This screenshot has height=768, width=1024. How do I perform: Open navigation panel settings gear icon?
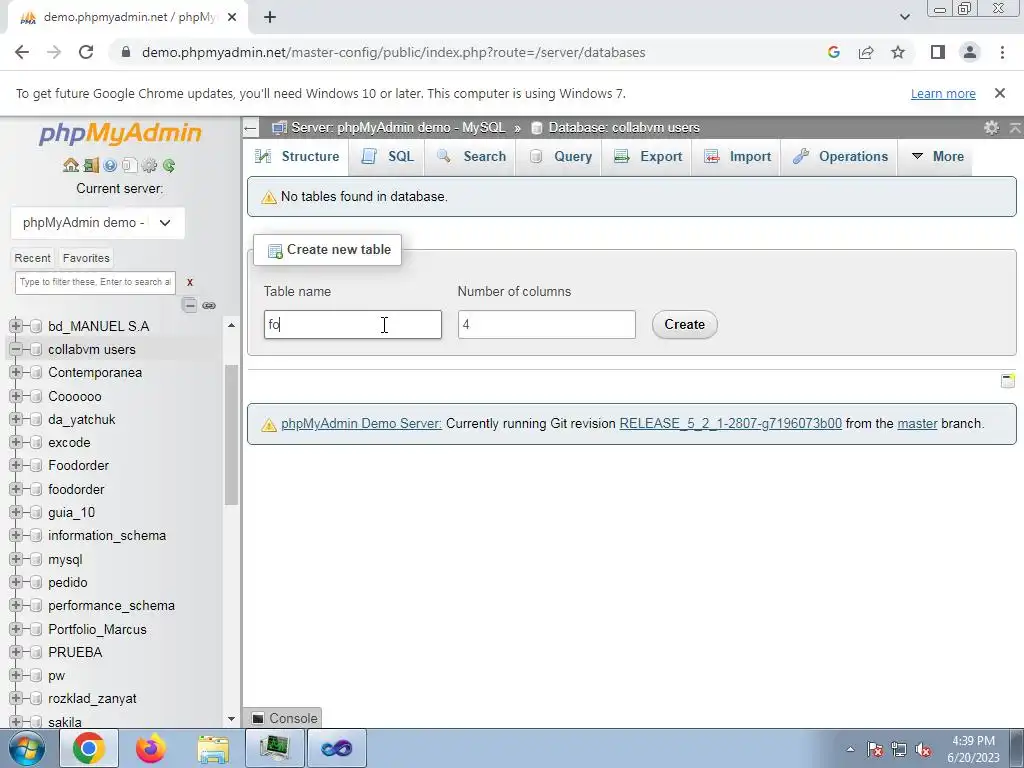(149, 165)
